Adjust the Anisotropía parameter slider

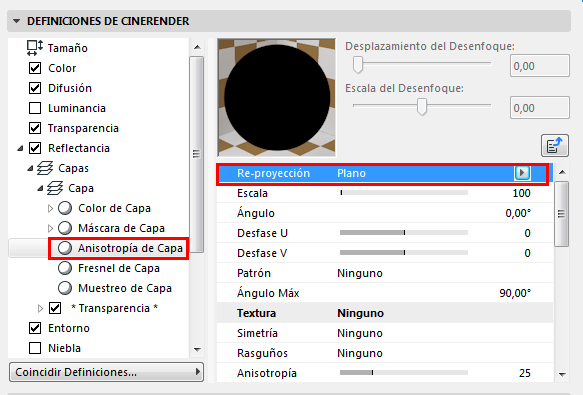(x=404, y=373)
